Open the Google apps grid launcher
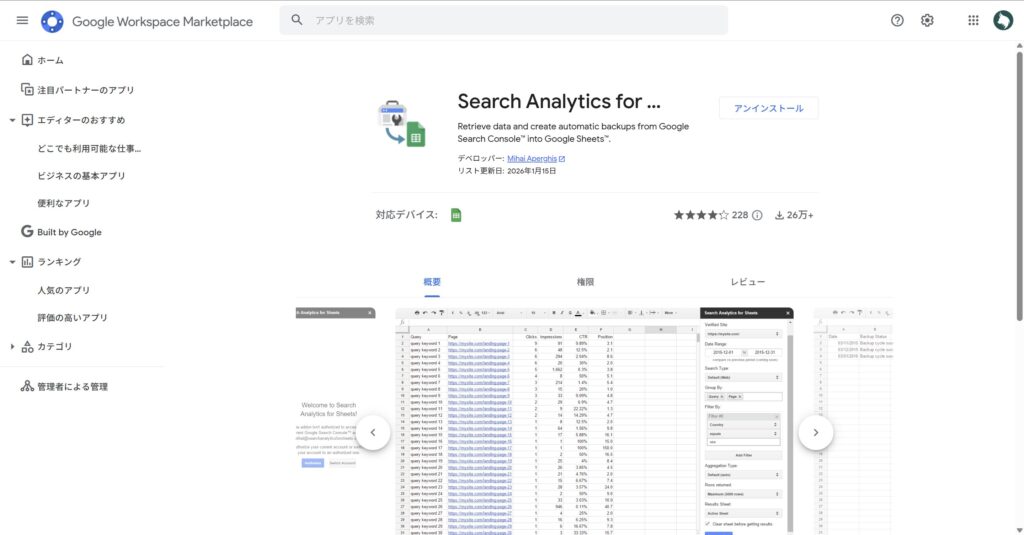 pos(973,20)
